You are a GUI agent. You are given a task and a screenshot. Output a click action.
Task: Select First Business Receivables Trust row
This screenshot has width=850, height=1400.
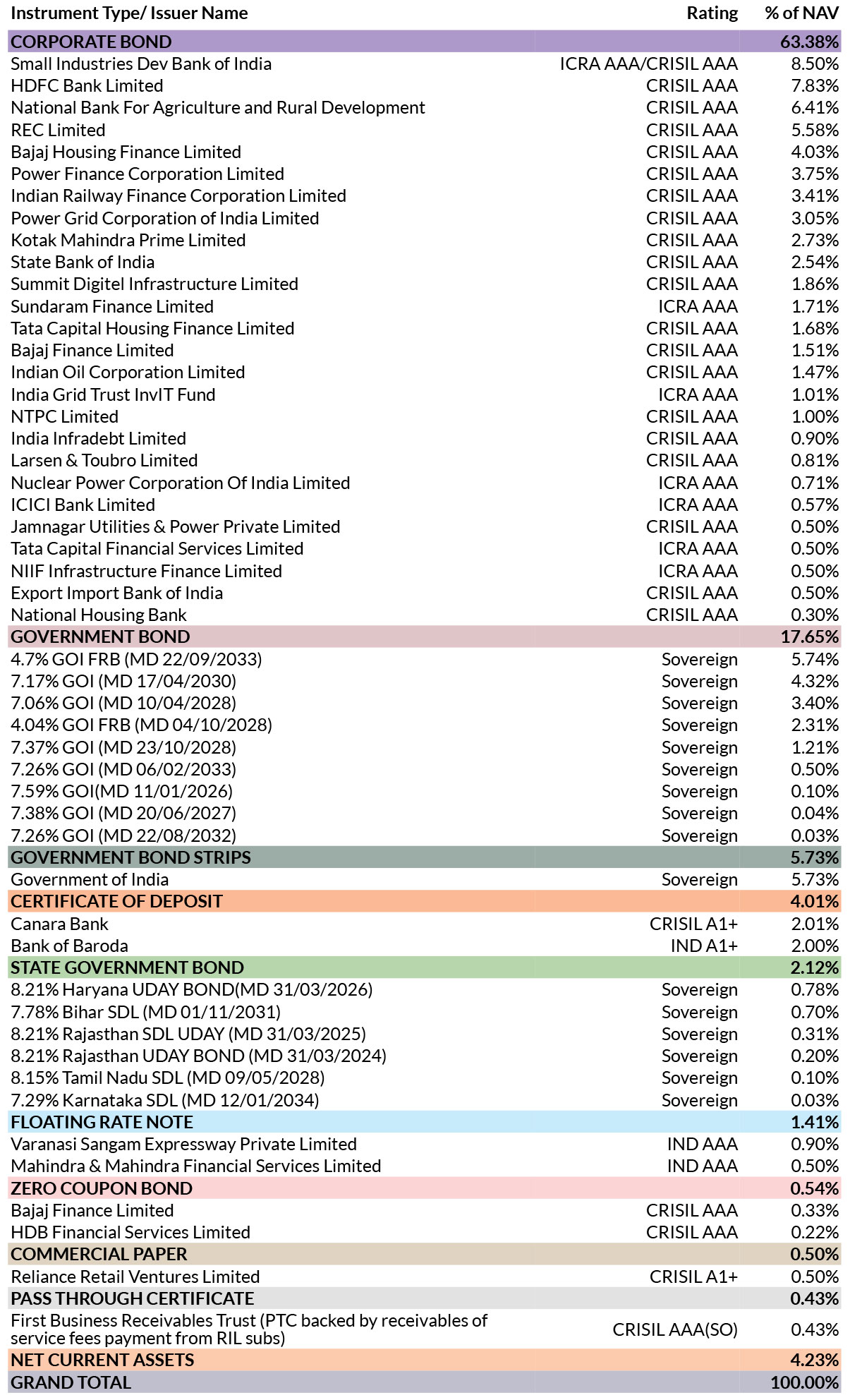425,1329
